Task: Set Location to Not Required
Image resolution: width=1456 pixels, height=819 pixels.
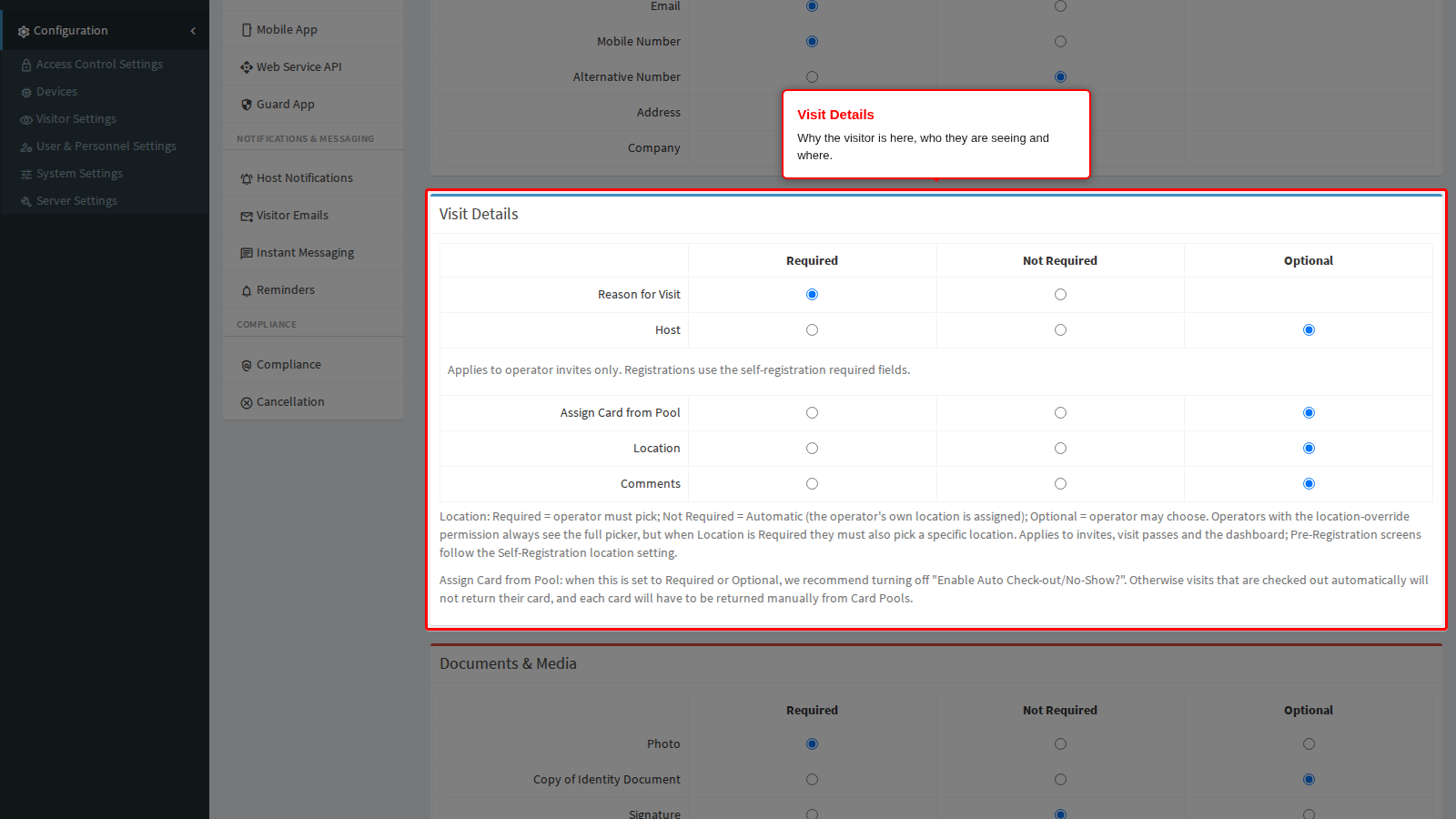Action: point(1060,449)
